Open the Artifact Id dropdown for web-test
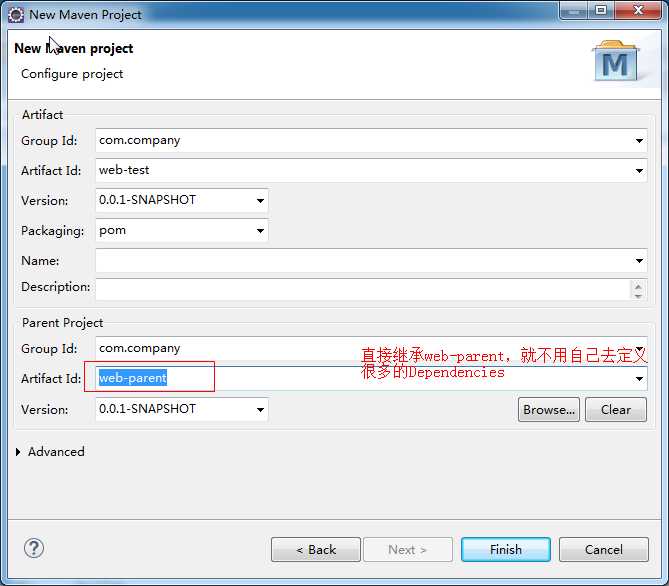669x586 pixels. point(639,171)
